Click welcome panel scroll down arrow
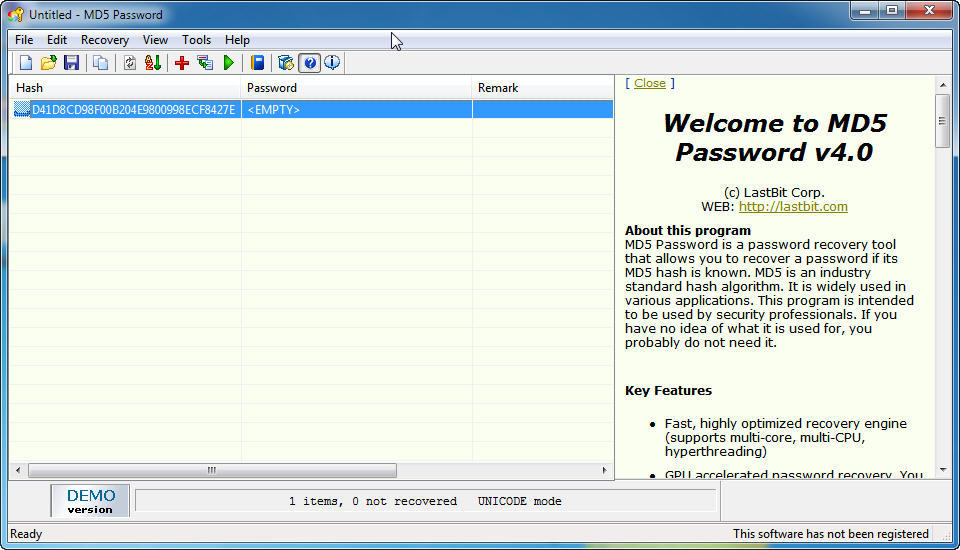 click(943, 470)
